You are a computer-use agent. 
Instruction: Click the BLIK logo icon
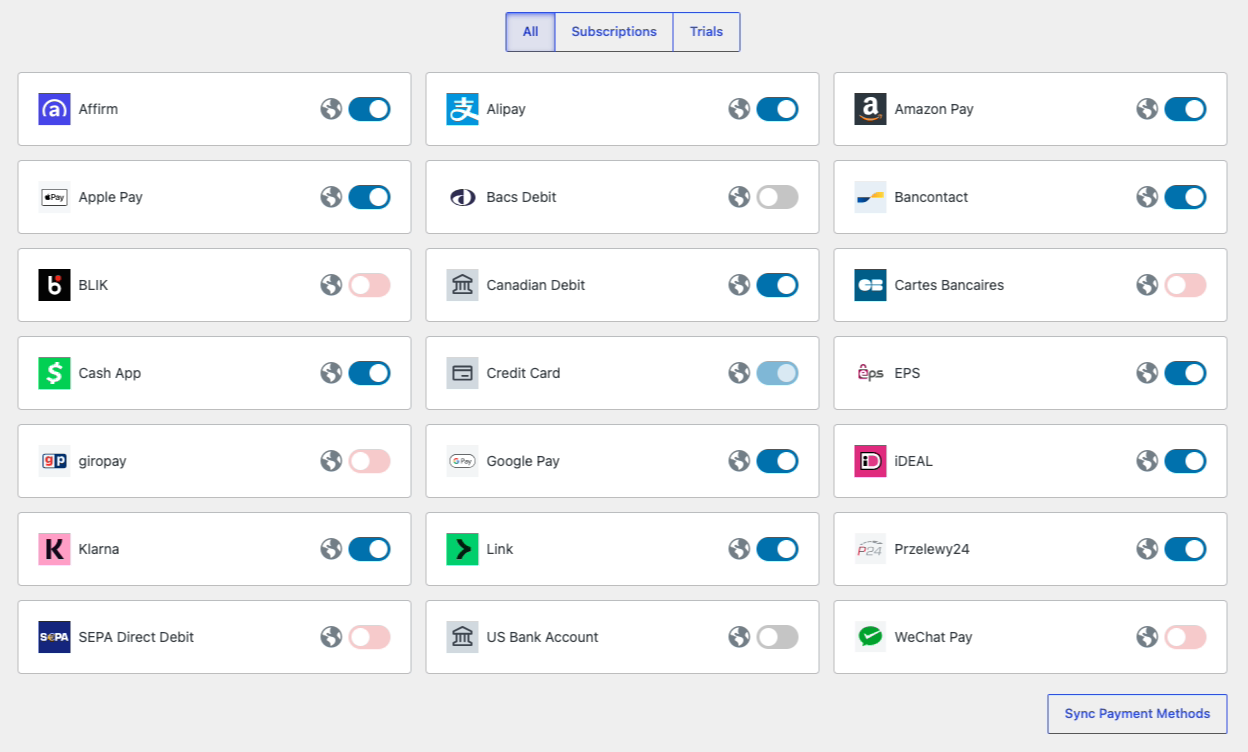[x=54, y=285]
